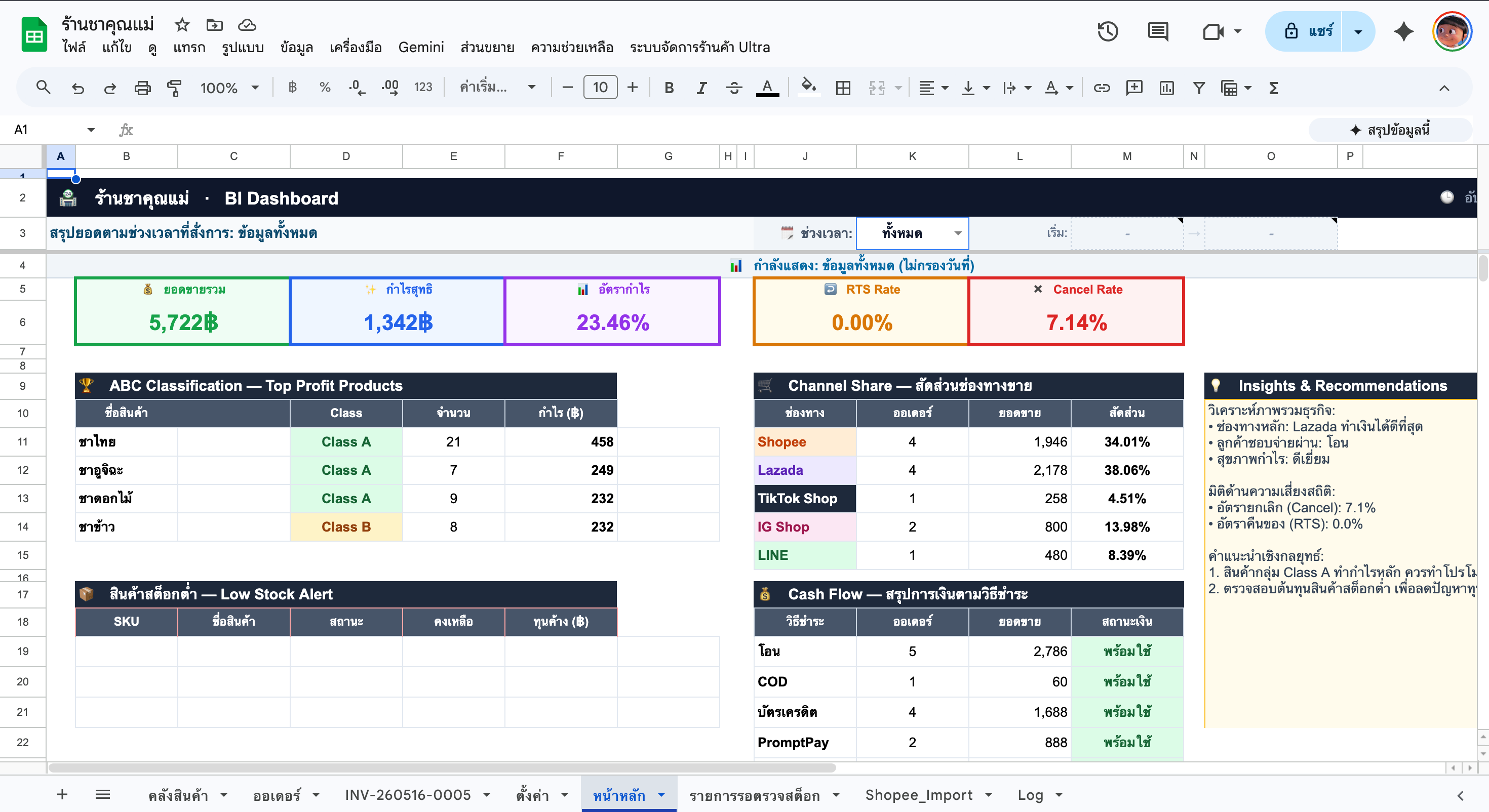Open ระบบจัดการร้านค้า Ultra menu
1489x812 pixels.
tap(699, 48)
